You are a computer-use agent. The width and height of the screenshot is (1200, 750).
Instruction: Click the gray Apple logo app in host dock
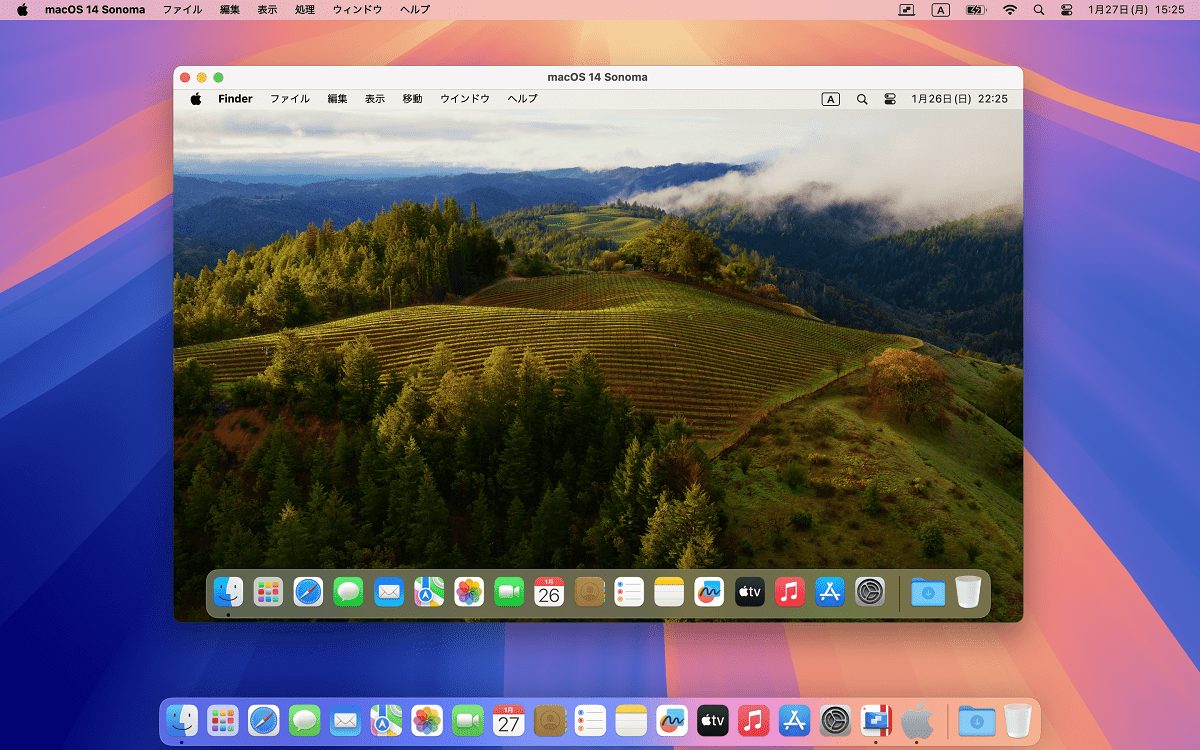pos(917,720)
